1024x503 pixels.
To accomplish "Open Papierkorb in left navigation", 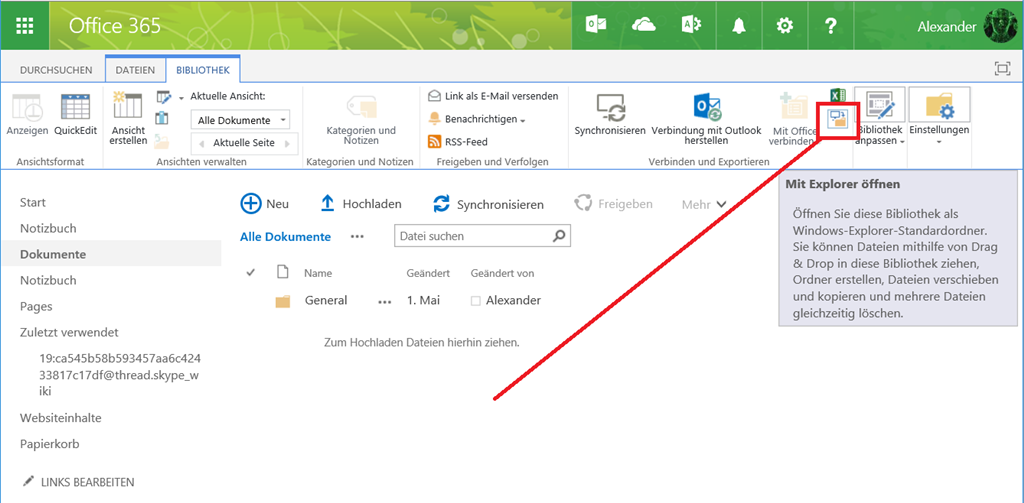I will point(50,444).
